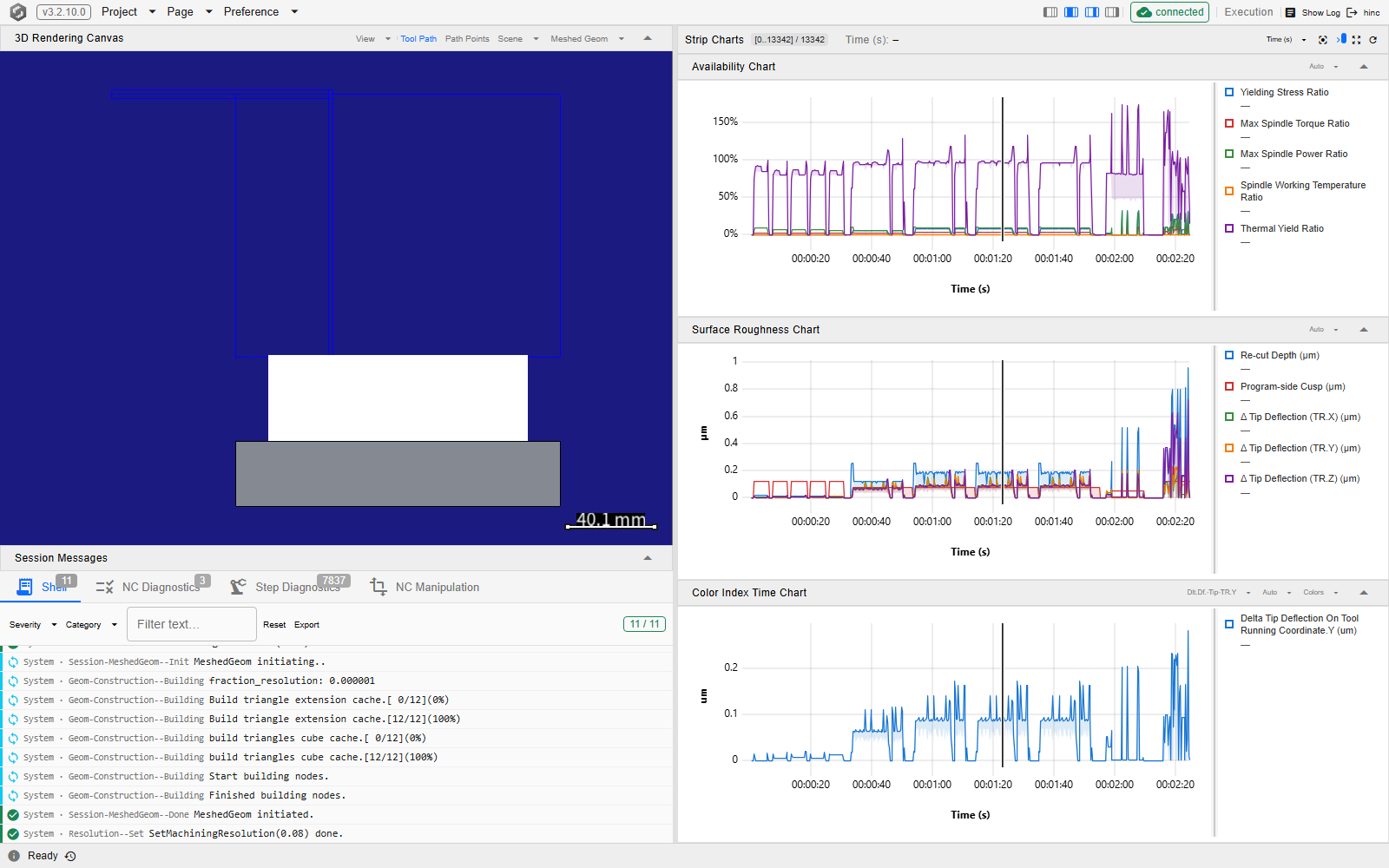Click the refresh icon in Strip Charts
Image resolution: width=1389 pixels, height=868 pixels.
click(1373, 40)
